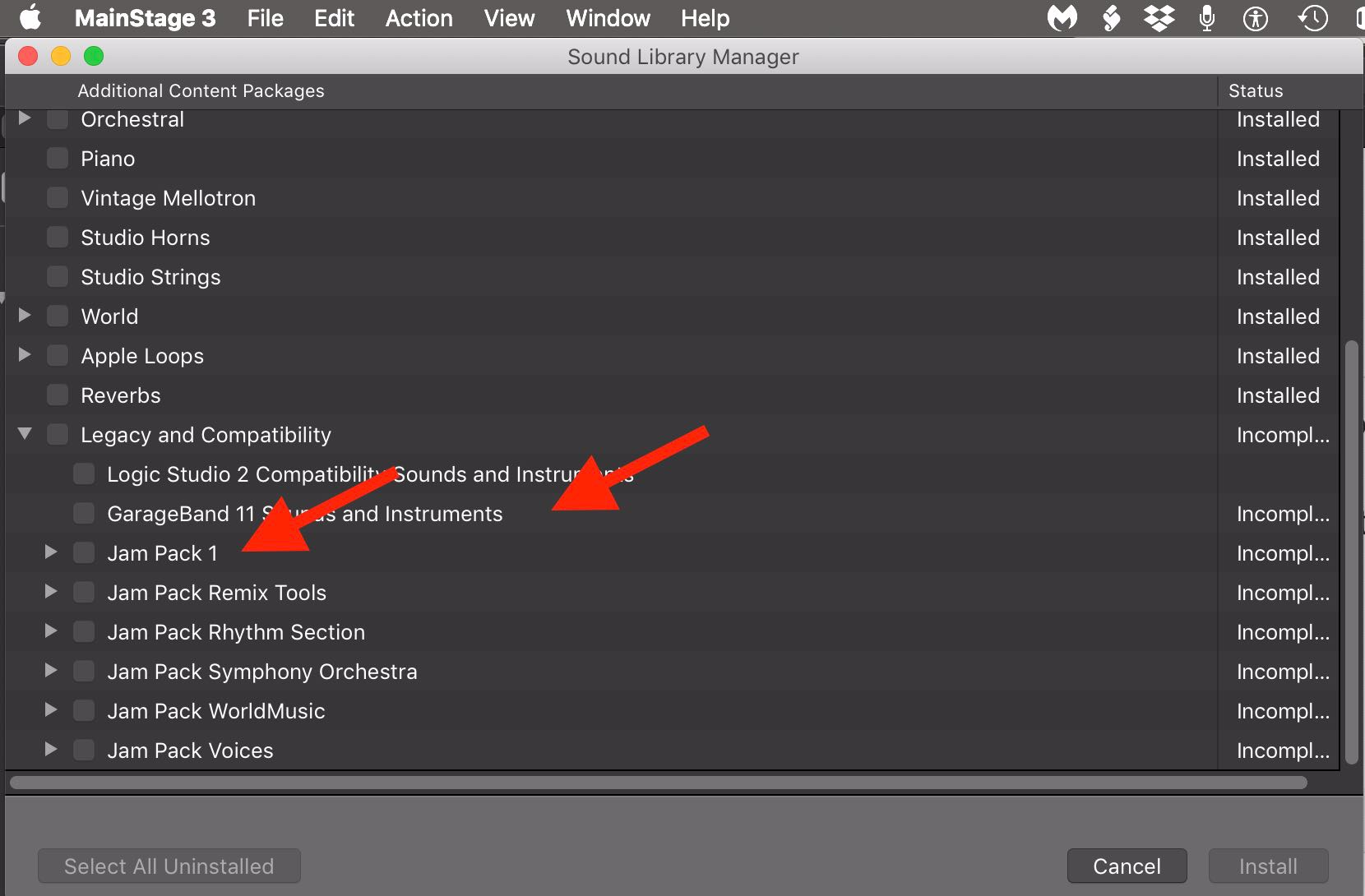Click the bird-shaped menu bar icon
The width and height of the screenshot is (1365, 896).
1111,18
